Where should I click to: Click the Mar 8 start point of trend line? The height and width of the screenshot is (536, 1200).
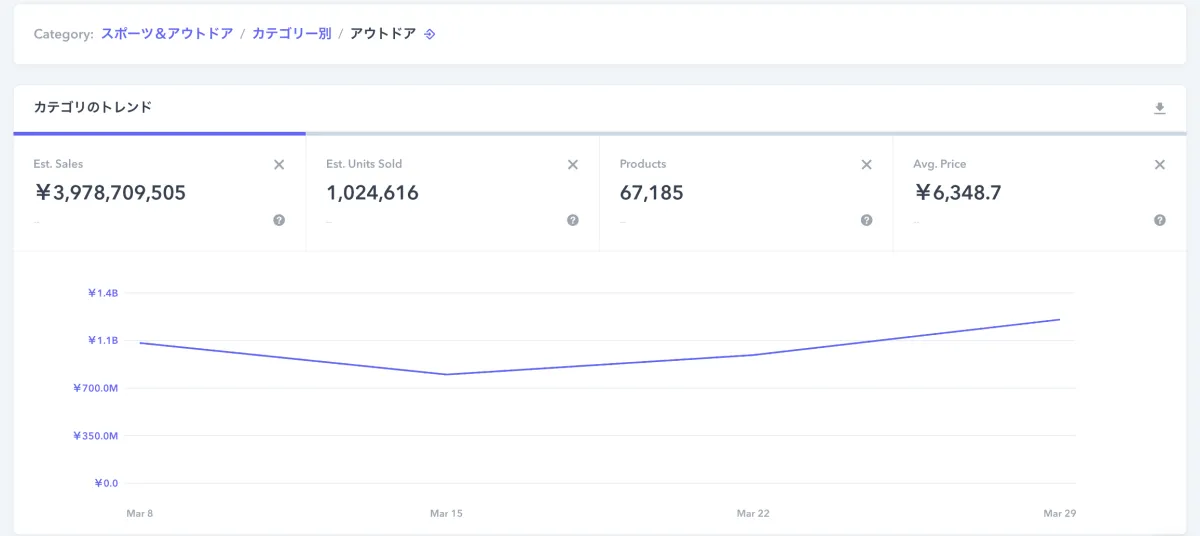pyautogui.click(x=140, y=343)
